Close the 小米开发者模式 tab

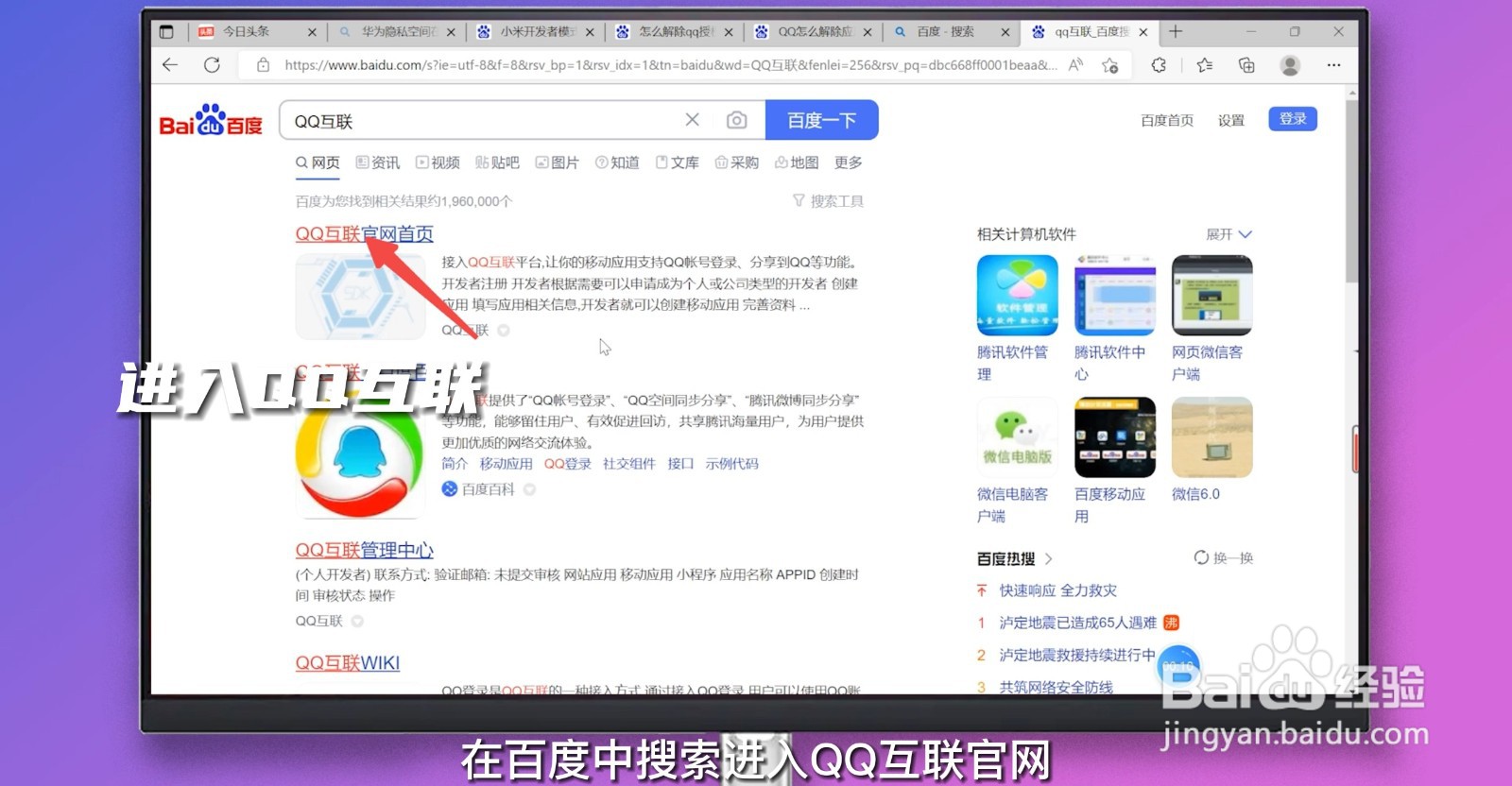coord(590,32)
